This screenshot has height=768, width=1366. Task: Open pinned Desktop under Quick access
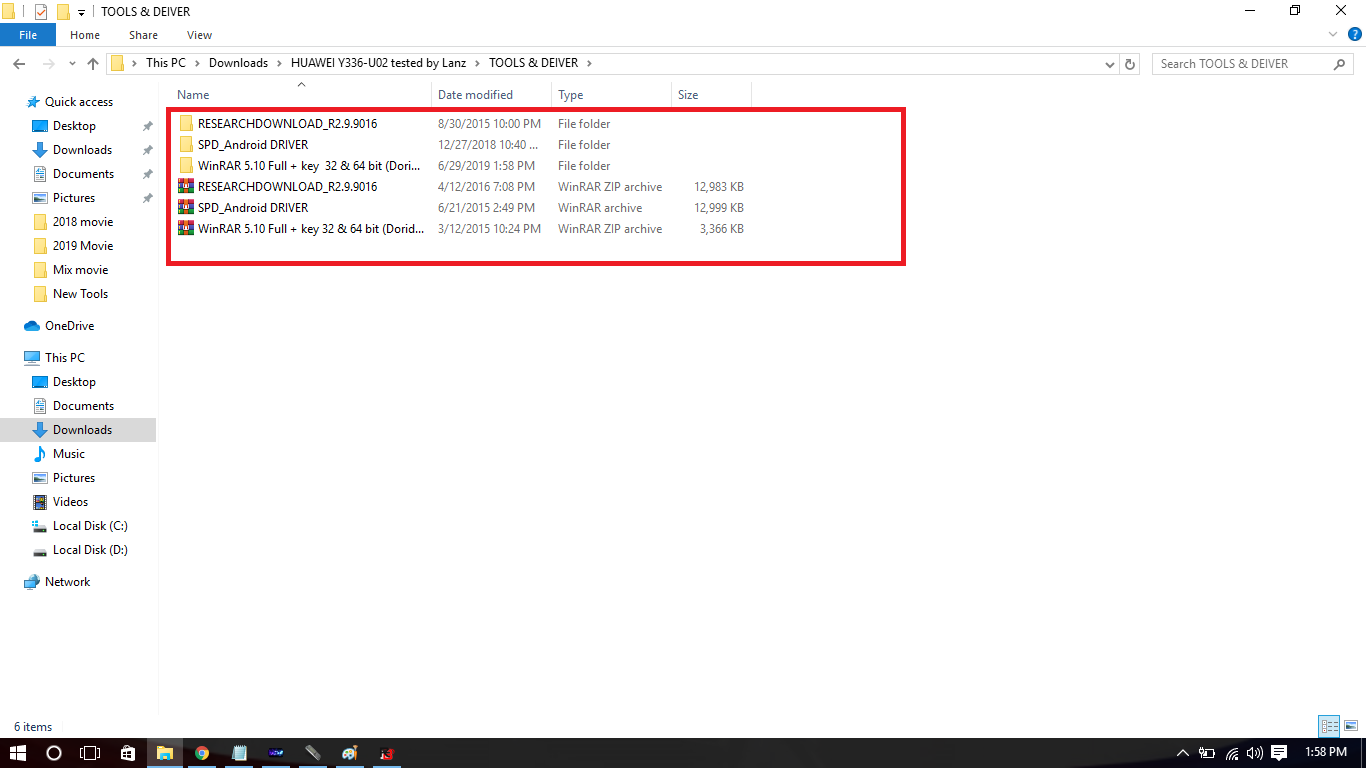74,126
